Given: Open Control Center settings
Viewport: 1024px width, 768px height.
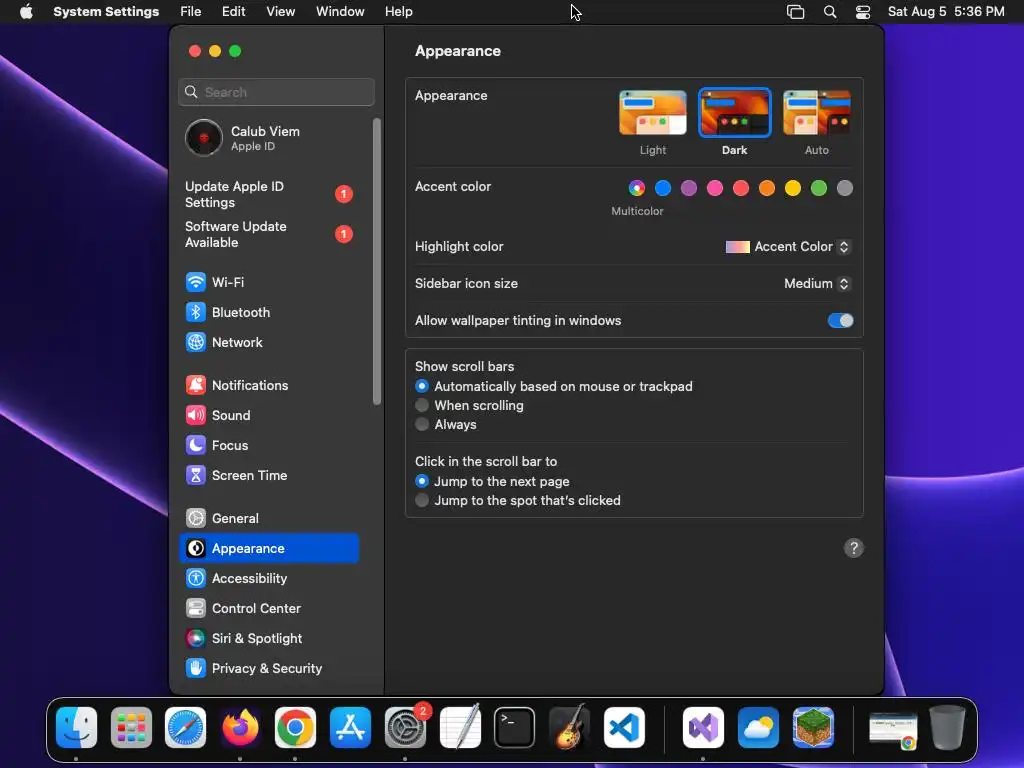Looking at the screenshot, I should [x=269, y=609].
